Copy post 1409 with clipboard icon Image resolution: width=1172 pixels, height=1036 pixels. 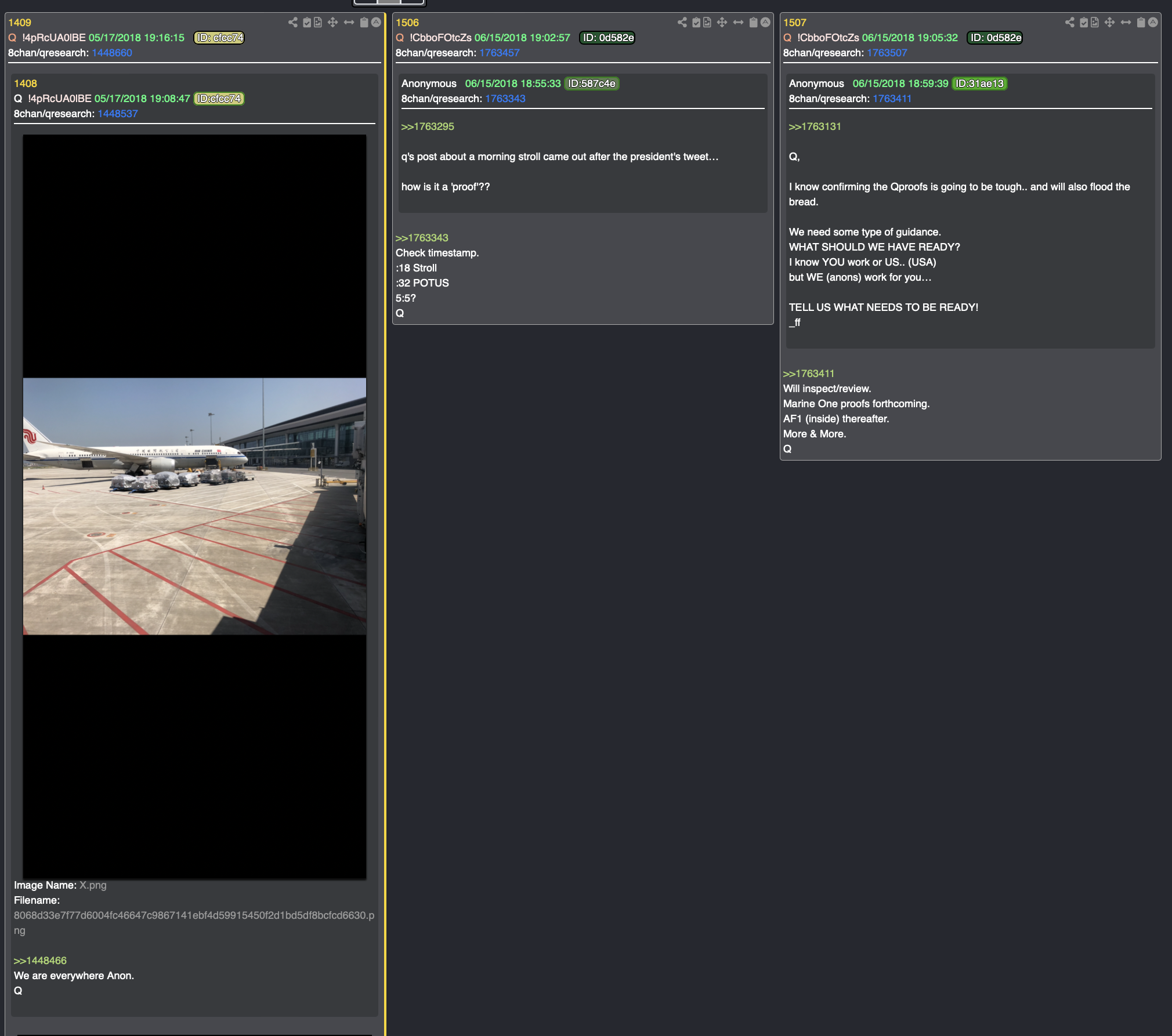pyautogui.click(x=364, y=22)
